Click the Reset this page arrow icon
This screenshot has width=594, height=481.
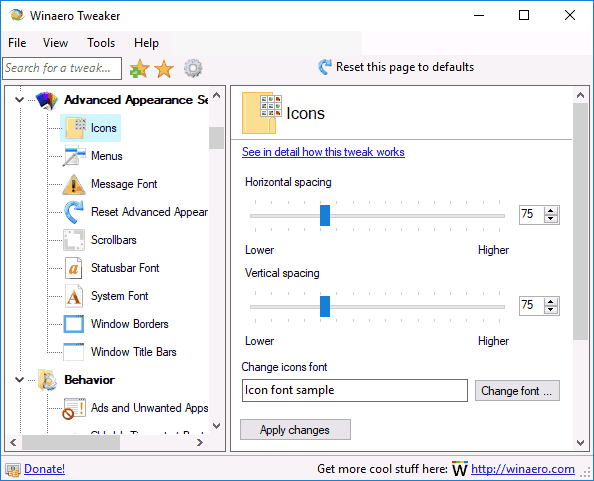(325, 67)
